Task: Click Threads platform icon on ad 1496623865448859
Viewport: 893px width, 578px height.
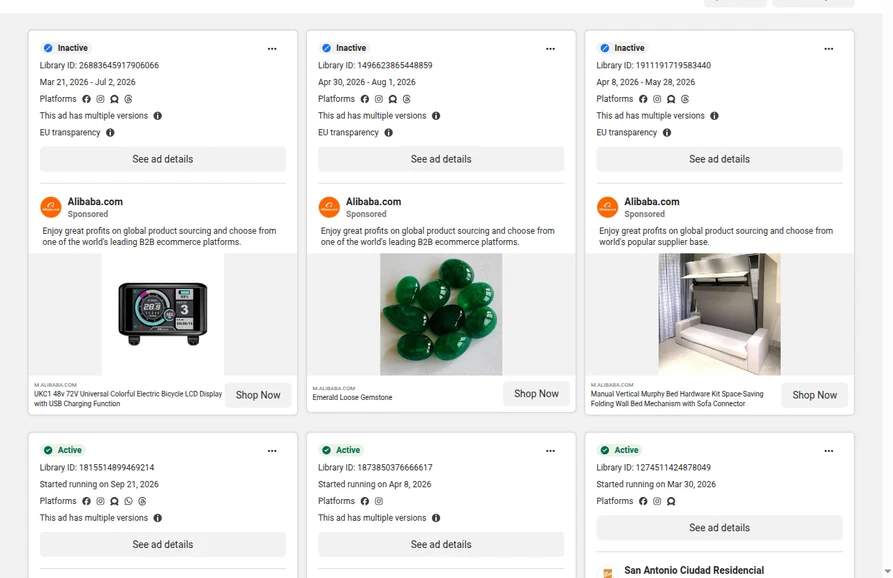Action: [407, 99]
